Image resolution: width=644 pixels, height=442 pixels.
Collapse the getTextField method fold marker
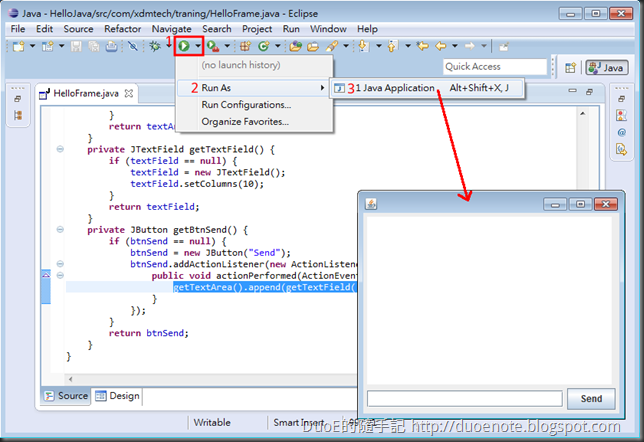(x=59, y=149)
